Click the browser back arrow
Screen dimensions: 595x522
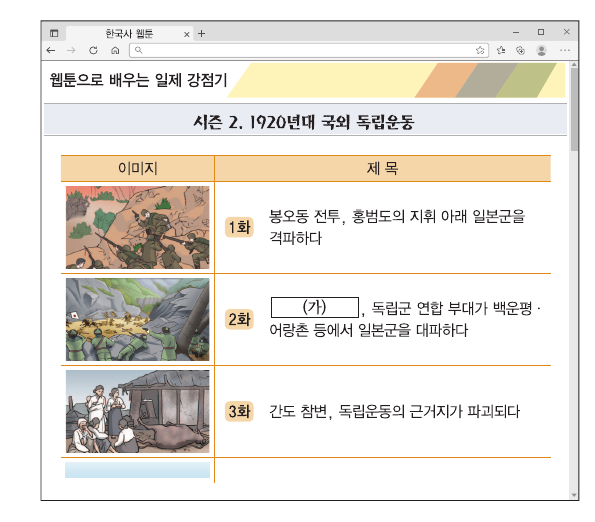tap(51, 50)
